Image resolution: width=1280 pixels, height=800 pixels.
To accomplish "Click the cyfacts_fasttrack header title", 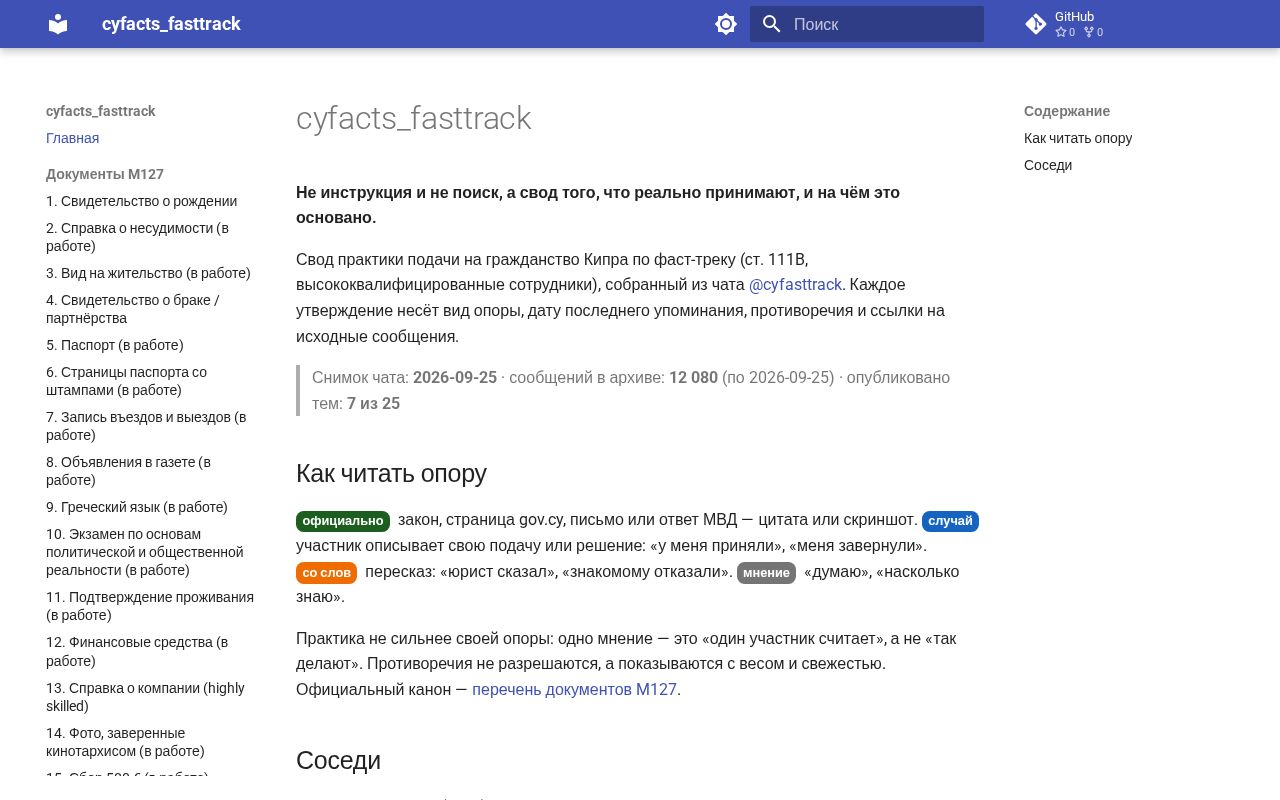I will [171, 24].
